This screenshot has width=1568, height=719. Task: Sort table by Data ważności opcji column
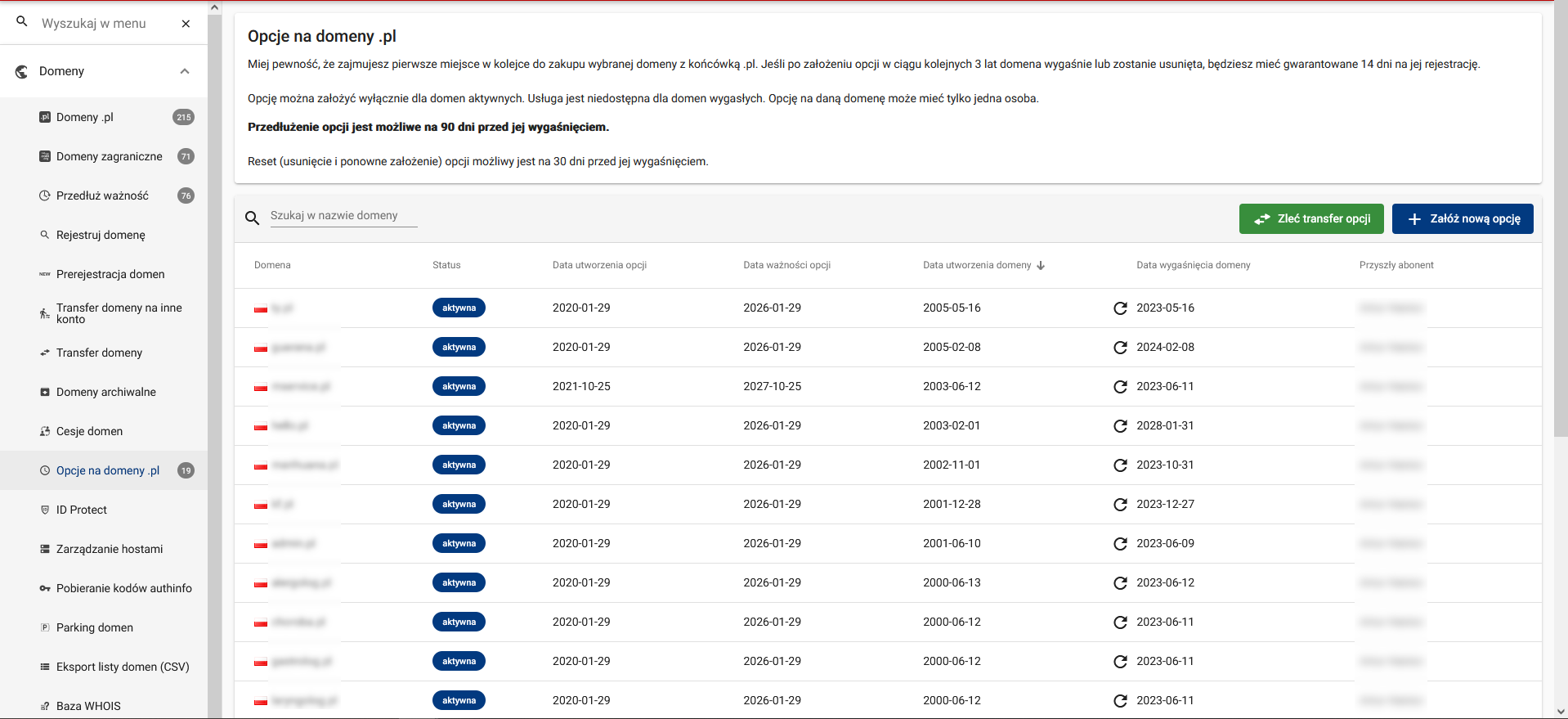click(786, 265)
